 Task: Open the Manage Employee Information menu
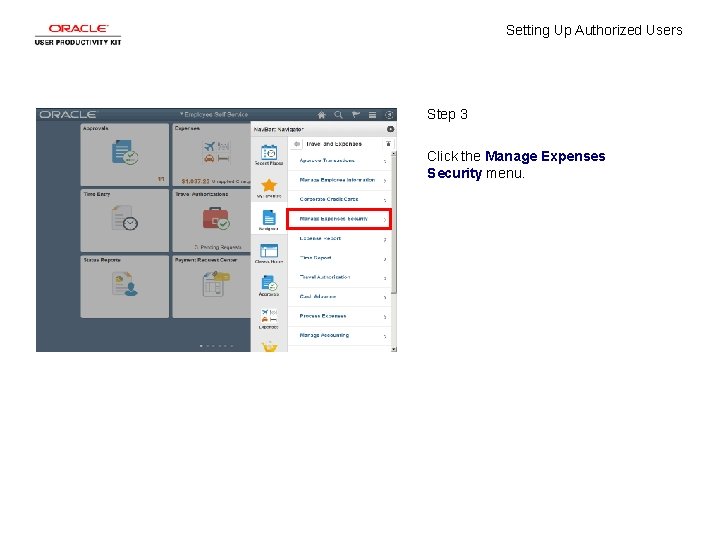339,180
